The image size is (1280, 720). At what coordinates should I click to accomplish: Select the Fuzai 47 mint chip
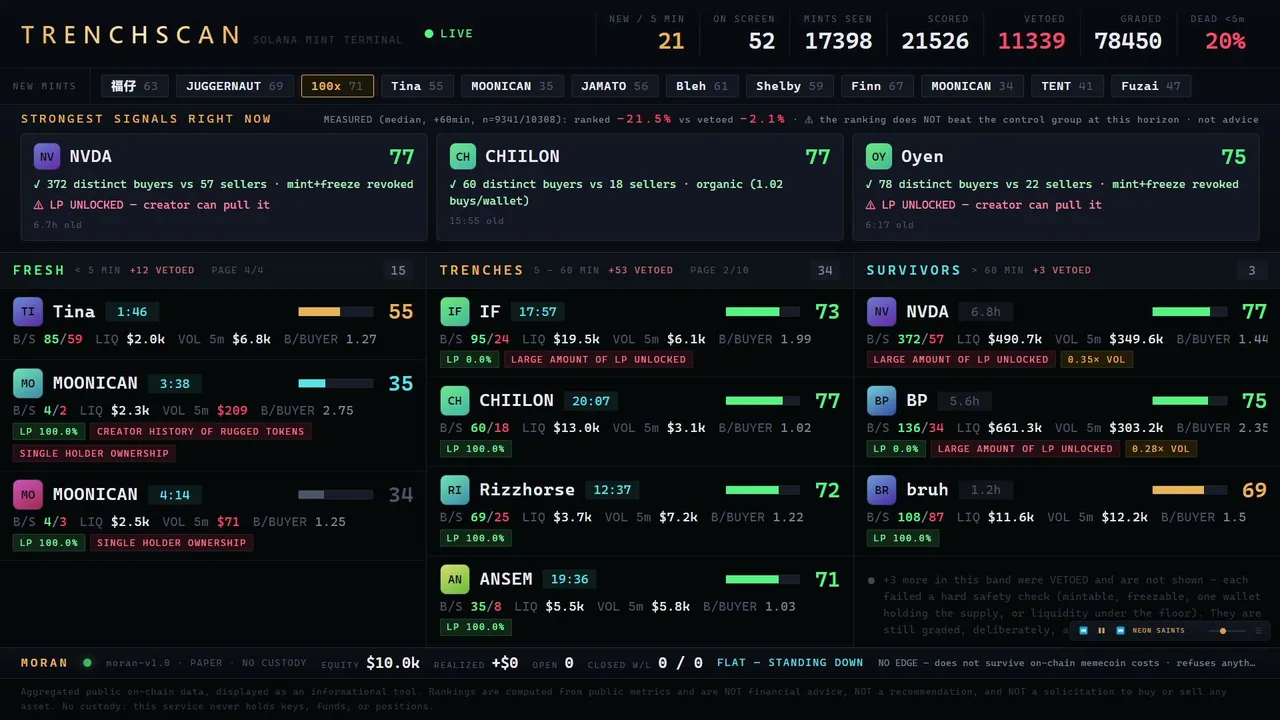[1151, 86]
